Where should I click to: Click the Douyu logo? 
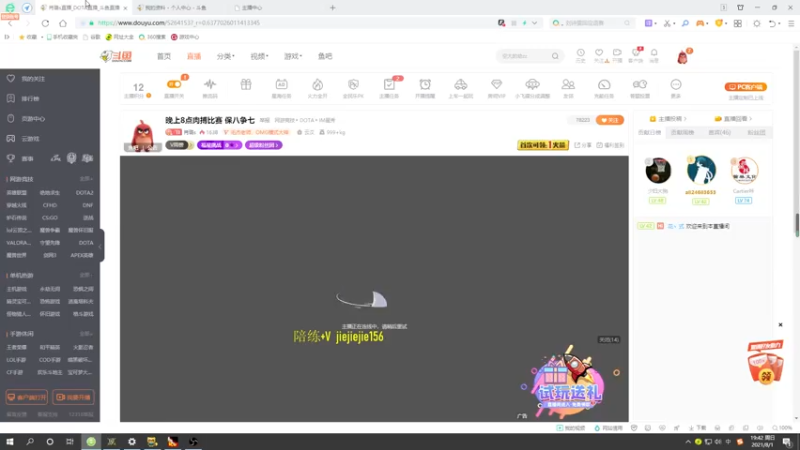click(116, 56)
